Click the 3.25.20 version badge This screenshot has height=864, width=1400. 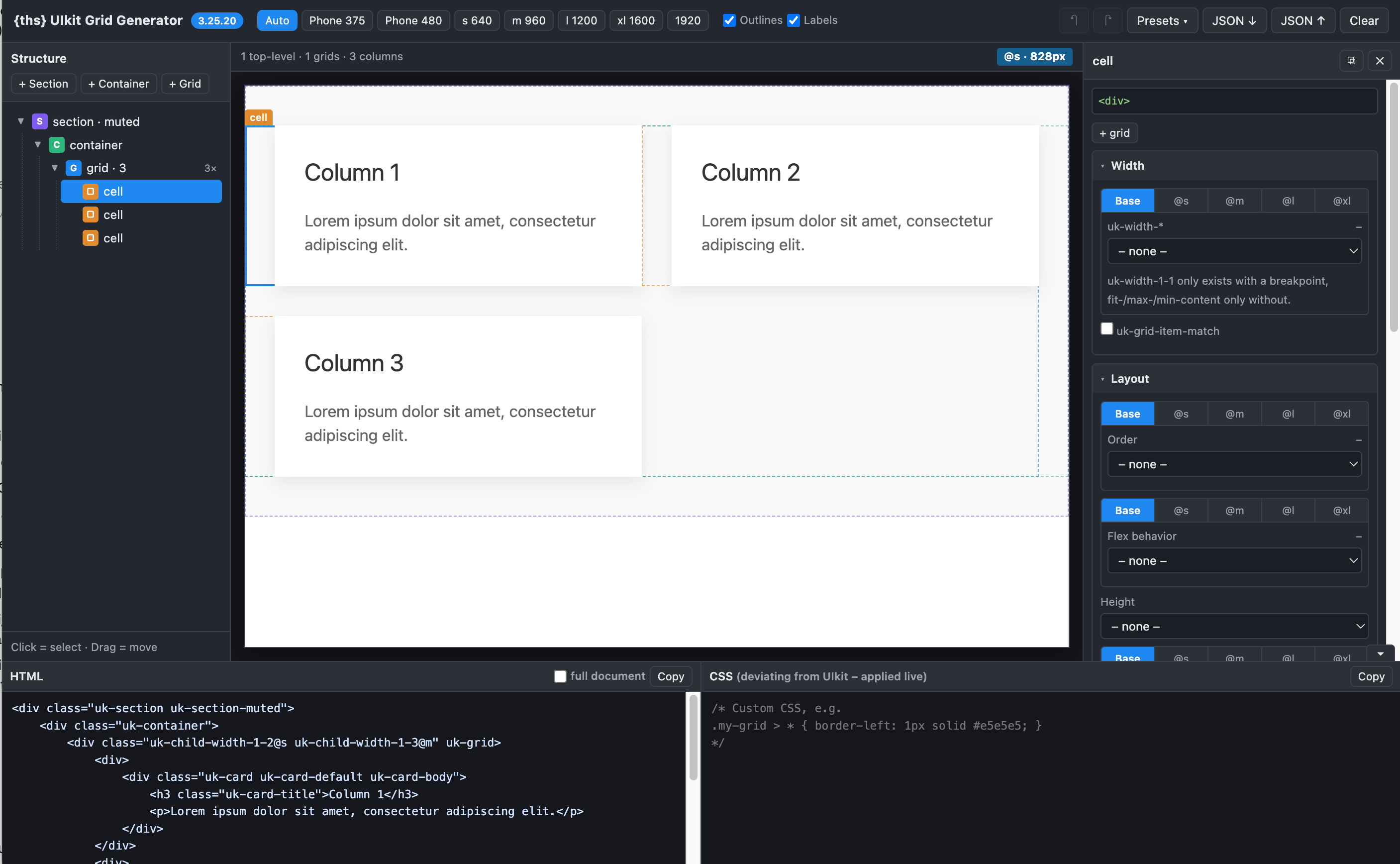point(217,20)
